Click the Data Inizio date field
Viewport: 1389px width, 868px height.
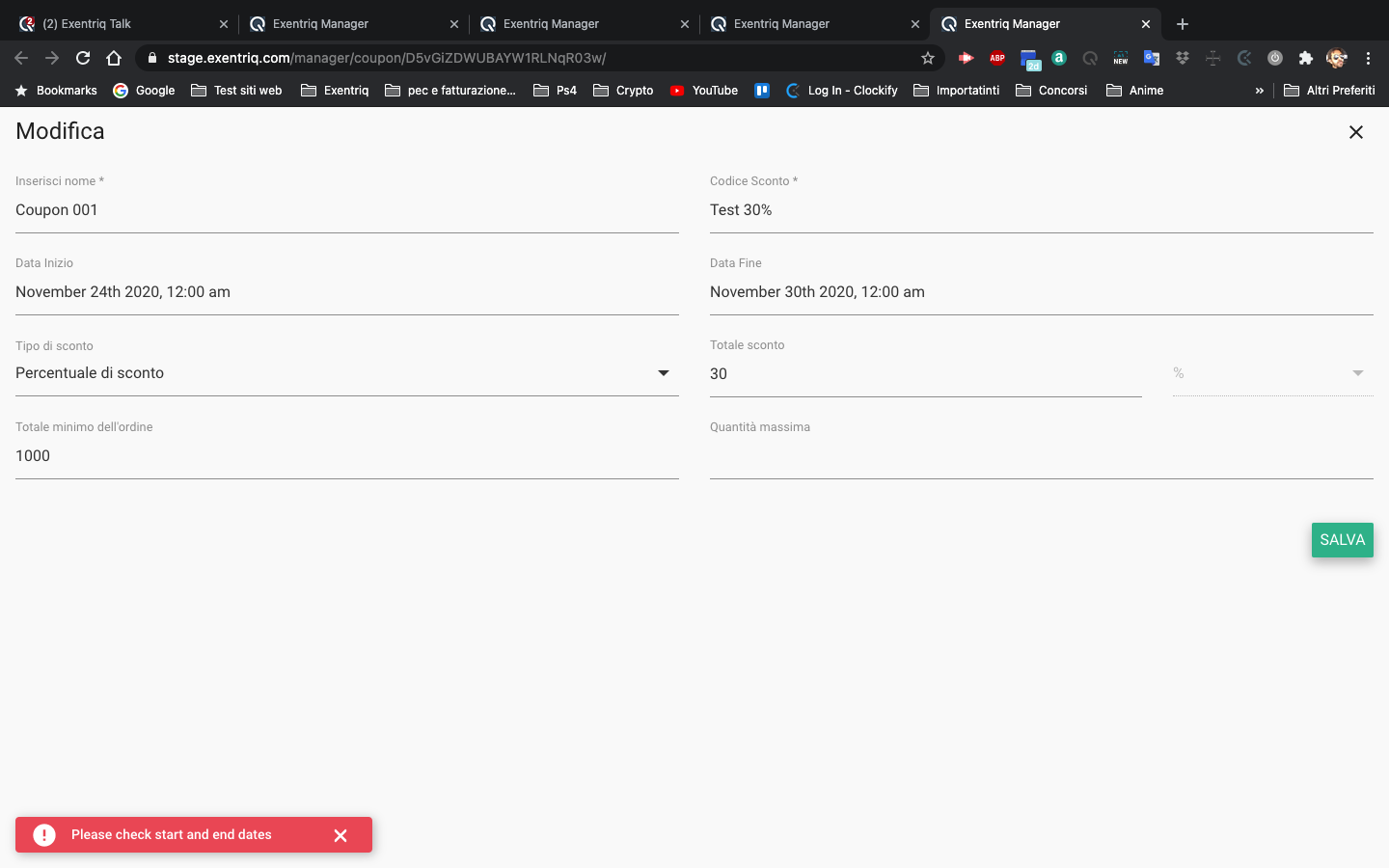(x=346, y=292)
